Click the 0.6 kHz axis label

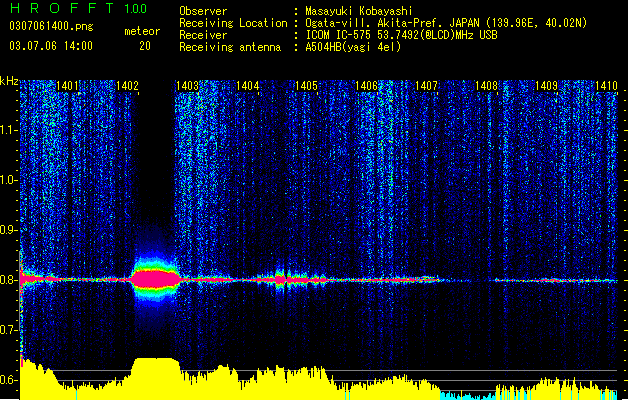coord(9,380)
